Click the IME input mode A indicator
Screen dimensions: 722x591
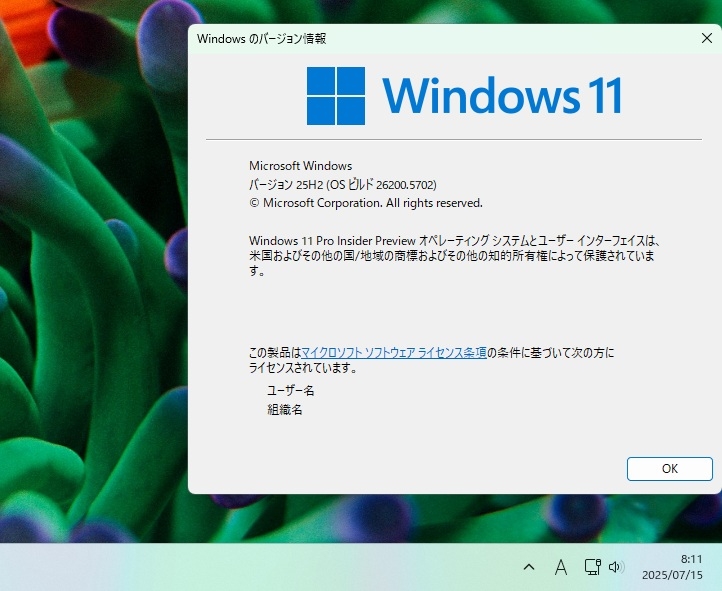560,567
